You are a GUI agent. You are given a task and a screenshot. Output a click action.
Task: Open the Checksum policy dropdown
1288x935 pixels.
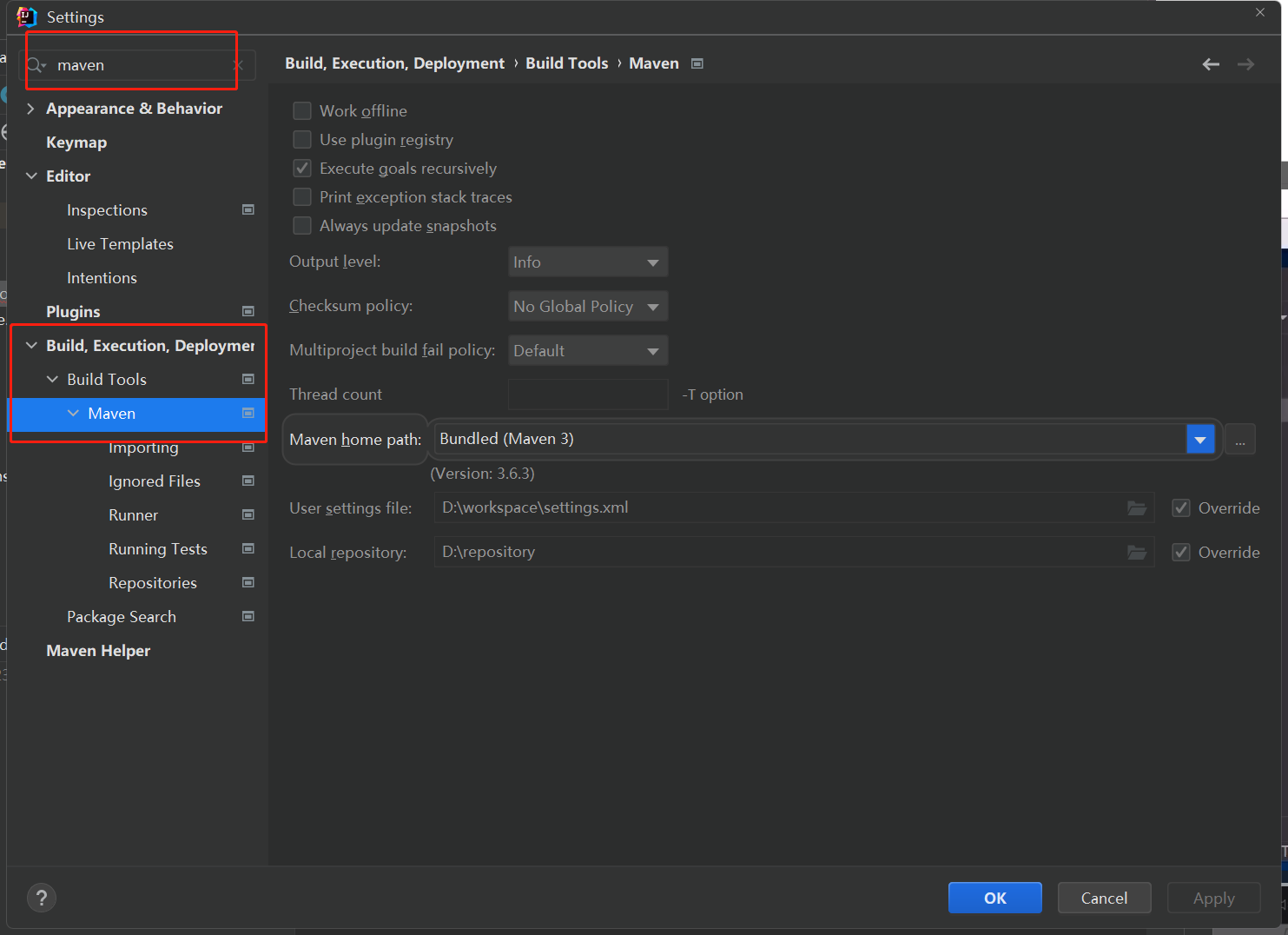click(588, 307)
